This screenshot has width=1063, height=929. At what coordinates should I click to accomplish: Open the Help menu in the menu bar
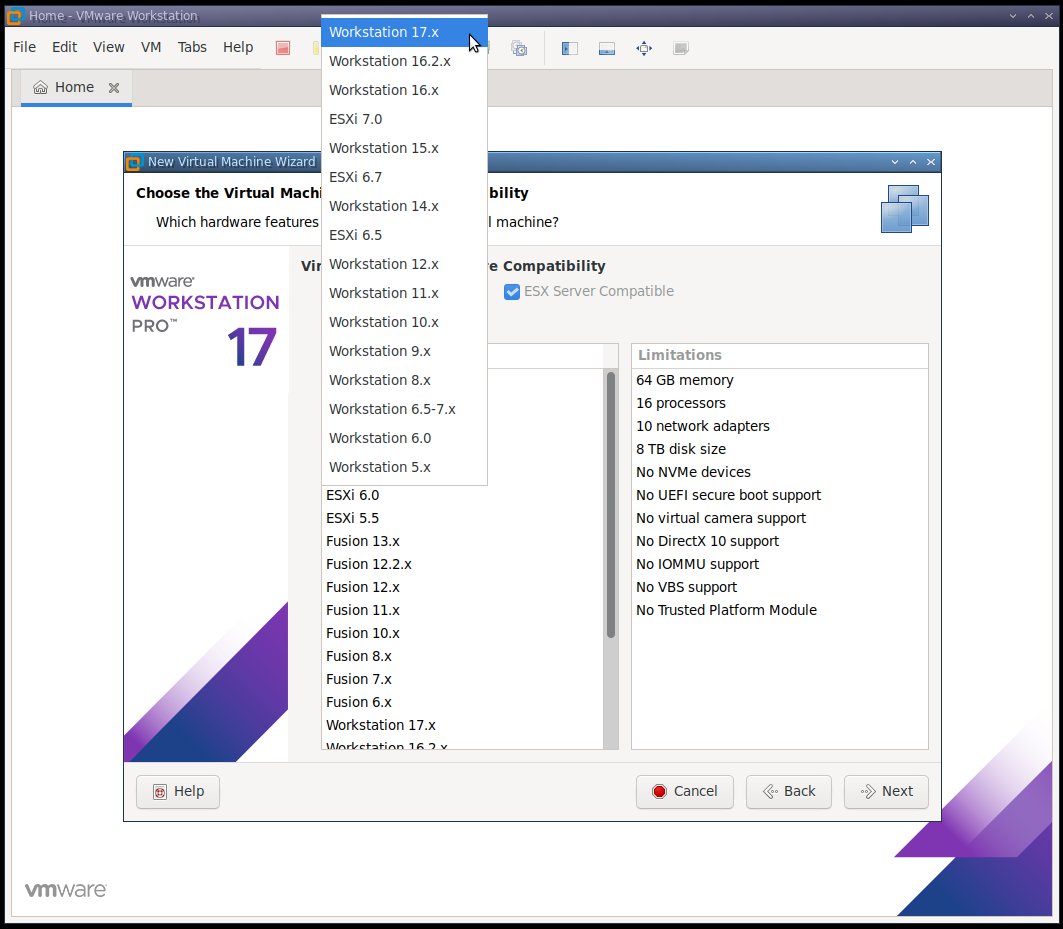[x=238, y=47]
